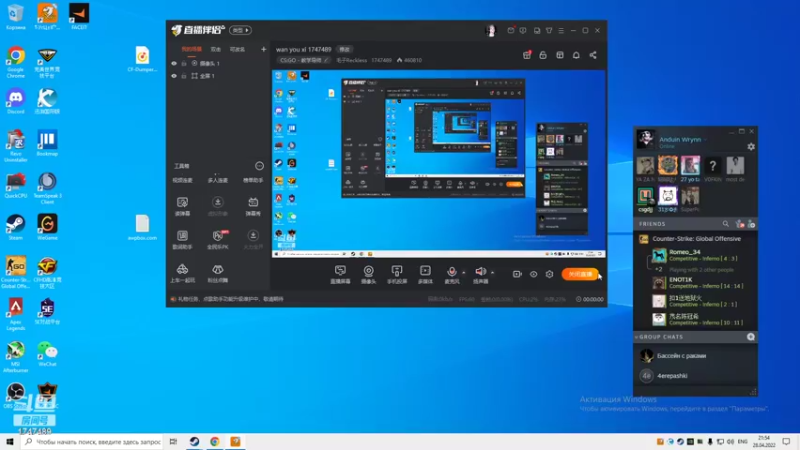Search friends with magnifier icon
Image resolution: width=800 pixels, height=450 pixels.
pyautogui.click(x=726, y=224)
